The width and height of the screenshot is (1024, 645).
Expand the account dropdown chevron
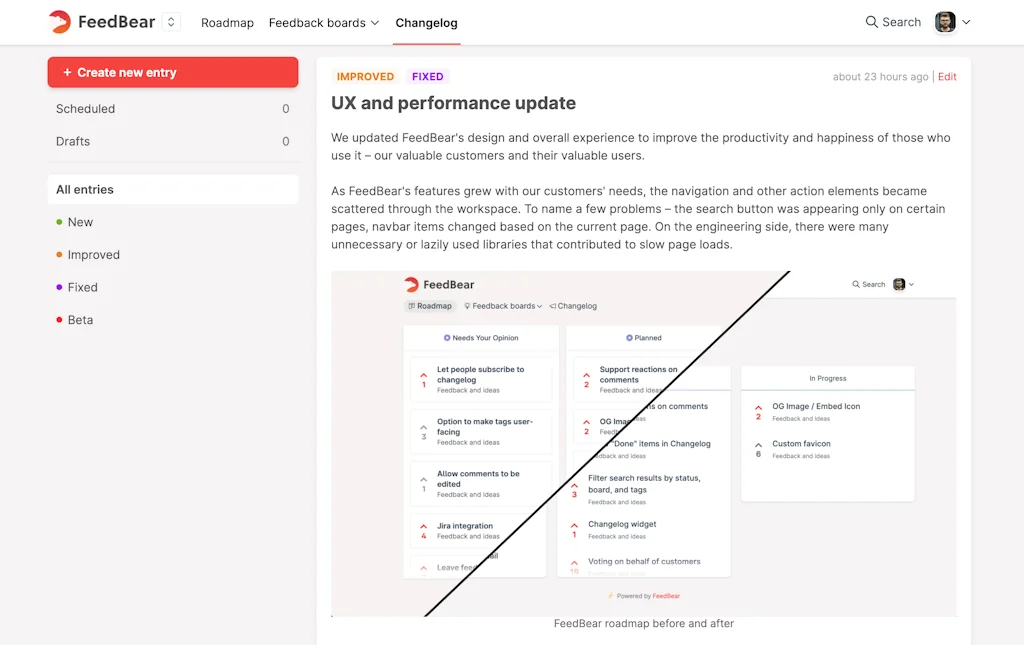point(966,22)
